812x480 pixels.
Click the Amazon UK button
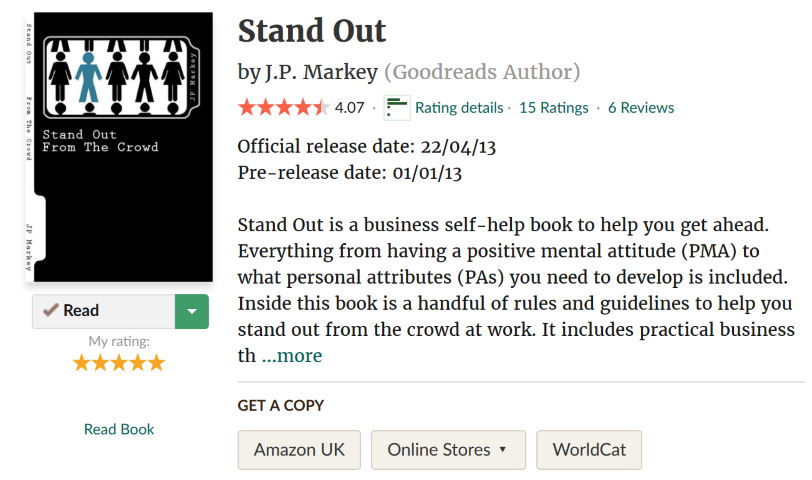coord(299,450)
